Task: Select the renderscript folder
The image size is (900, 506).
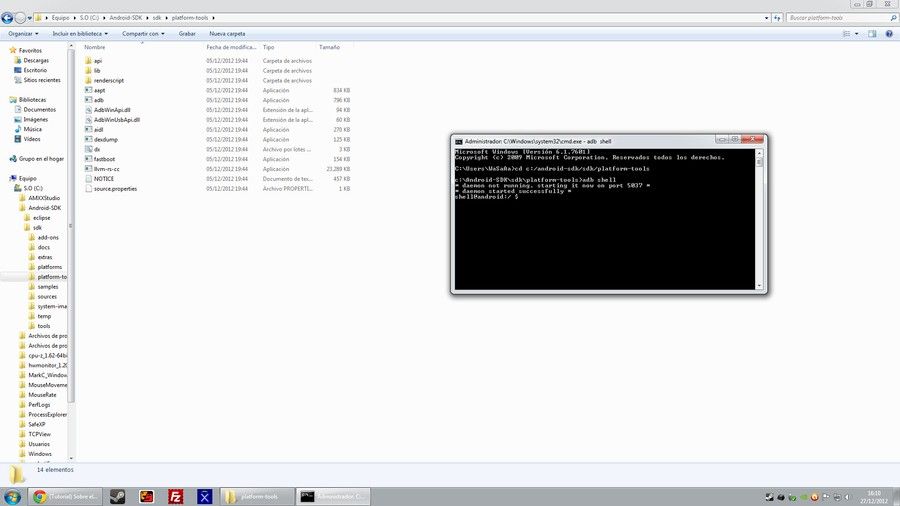Action: 108,80
